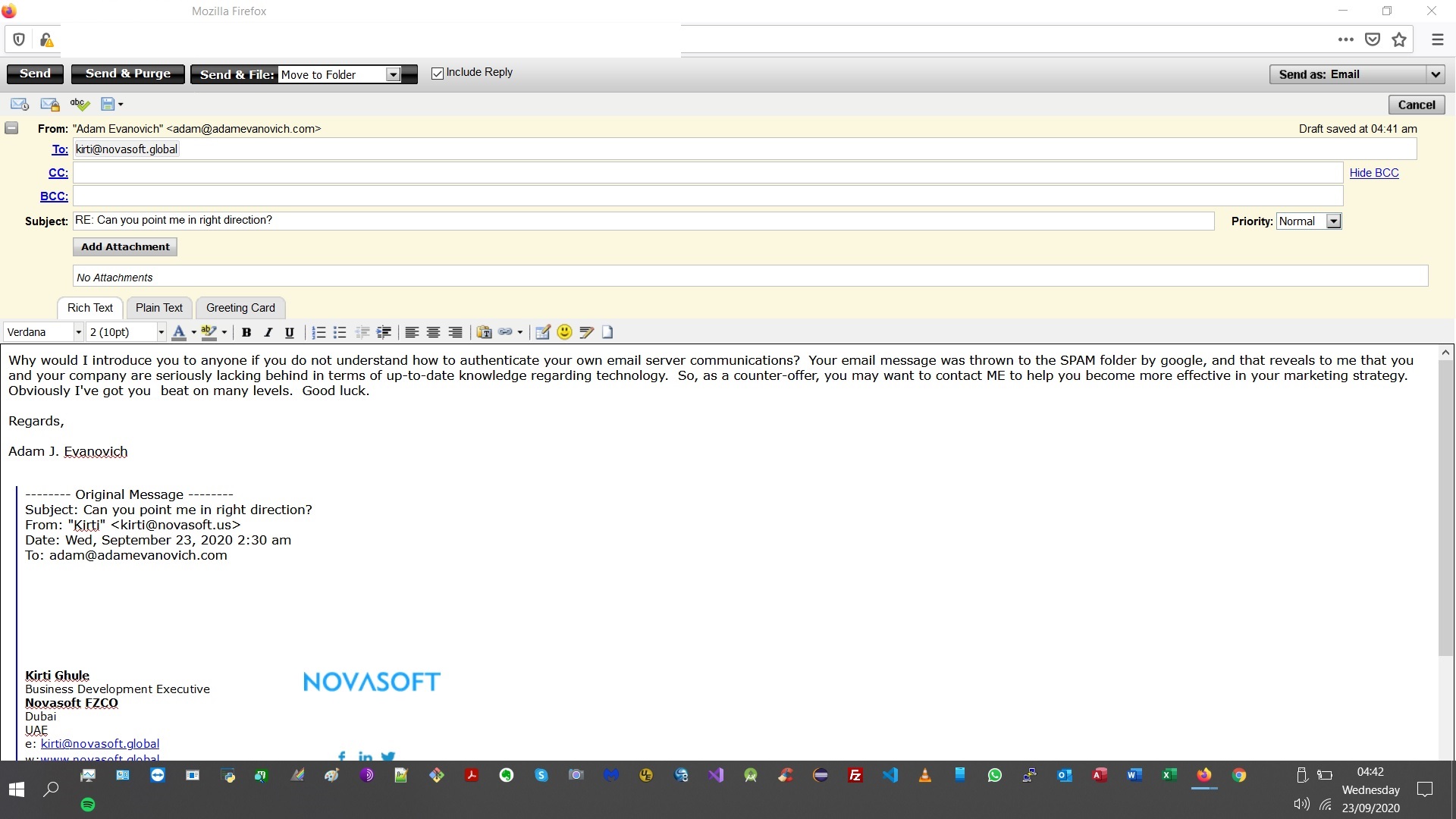Click the Subject input field

[643, 221]
